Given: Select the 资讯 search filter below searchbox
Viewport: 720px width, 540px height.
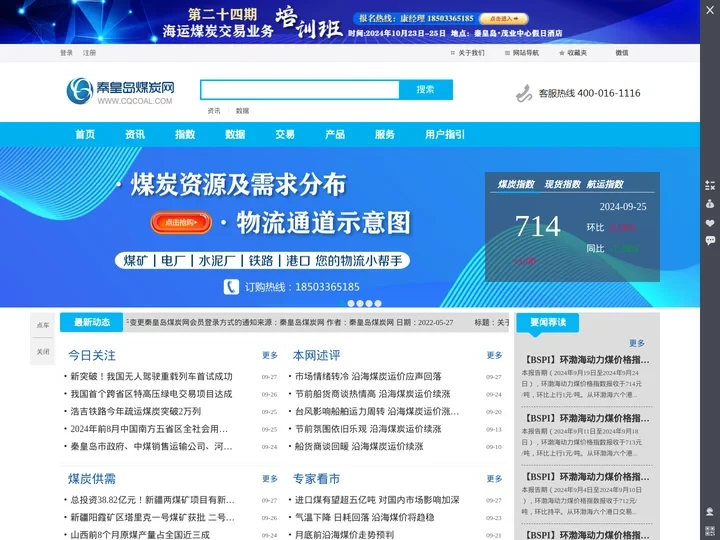Looking at the screenshot, I should [214, 111].
